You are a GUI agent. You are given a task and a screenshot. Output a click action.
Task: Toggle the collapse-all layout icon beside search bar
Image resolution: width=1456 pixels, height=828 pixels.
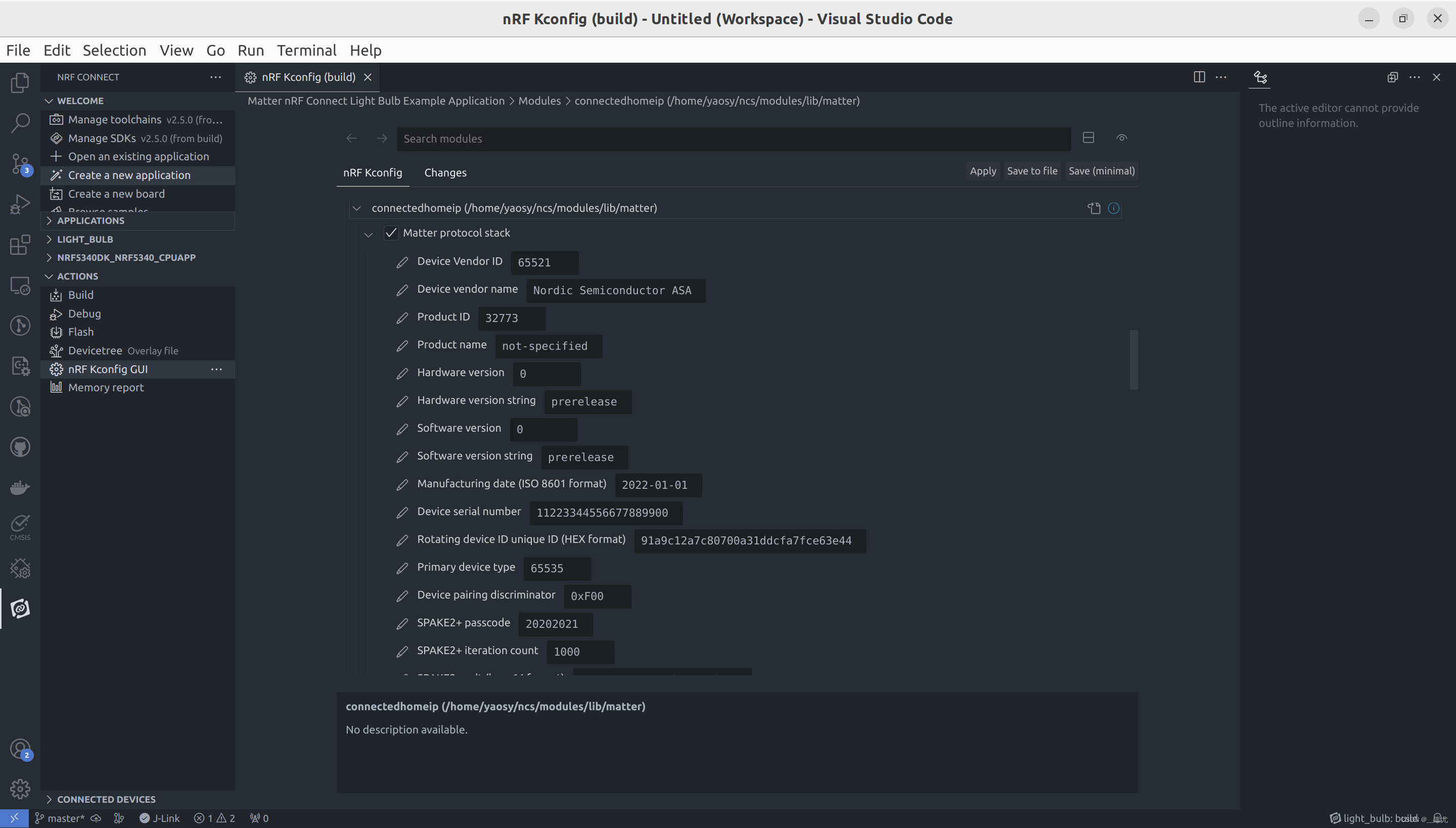click(x=1088, y=138)
